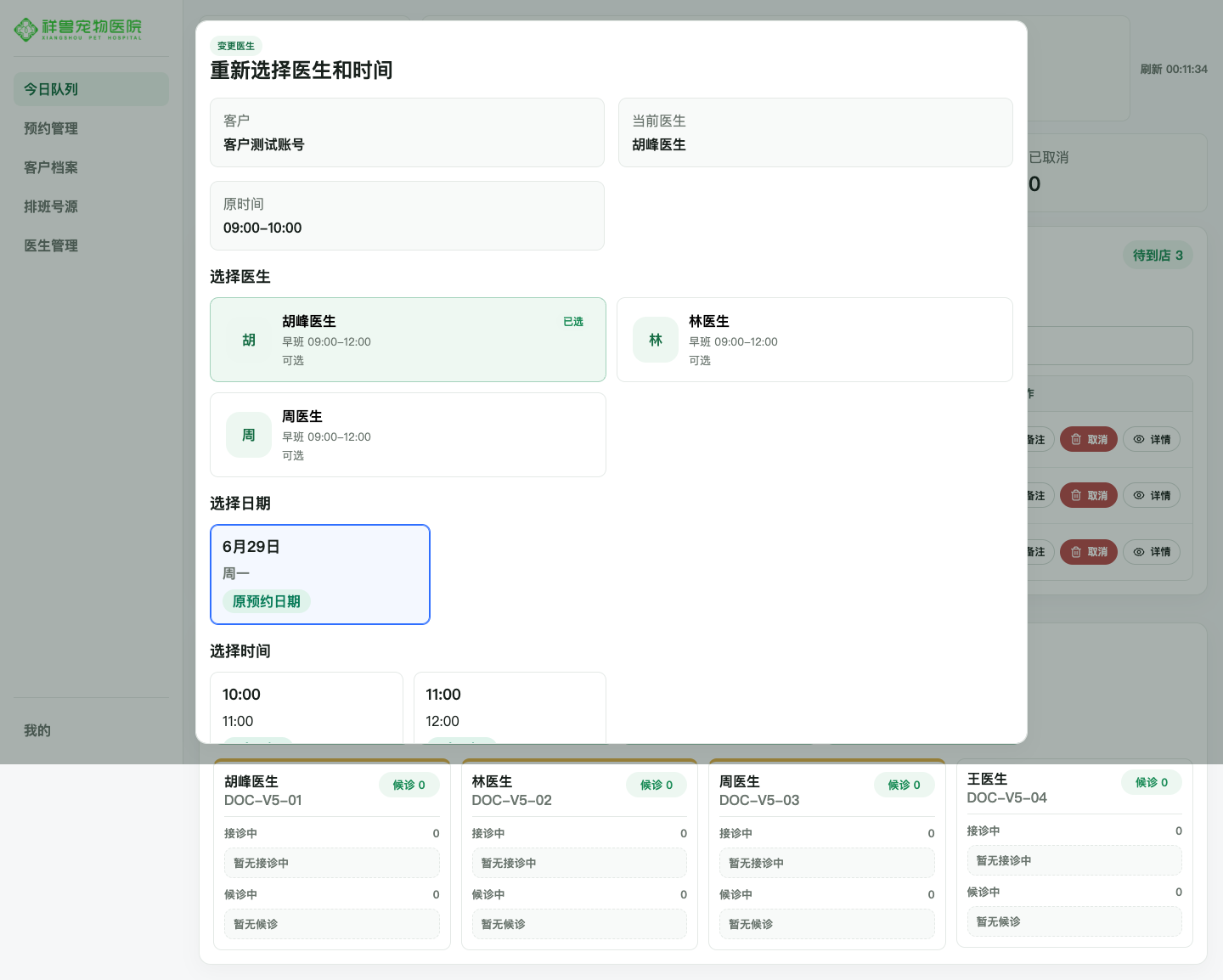Image resolution: width=1223 pixels, height=980 pixels.
Task: Pick the 11:00–12:00 time slot
Action: [x=510, y=707]
